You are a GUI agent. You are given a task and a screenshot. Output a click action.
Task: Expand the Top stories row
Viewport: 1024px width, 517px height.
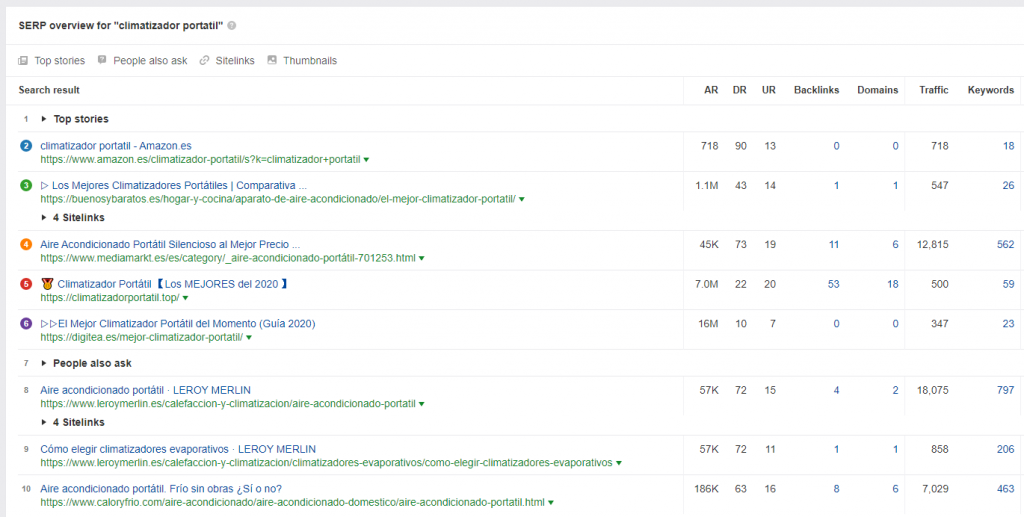coord(44,119)
